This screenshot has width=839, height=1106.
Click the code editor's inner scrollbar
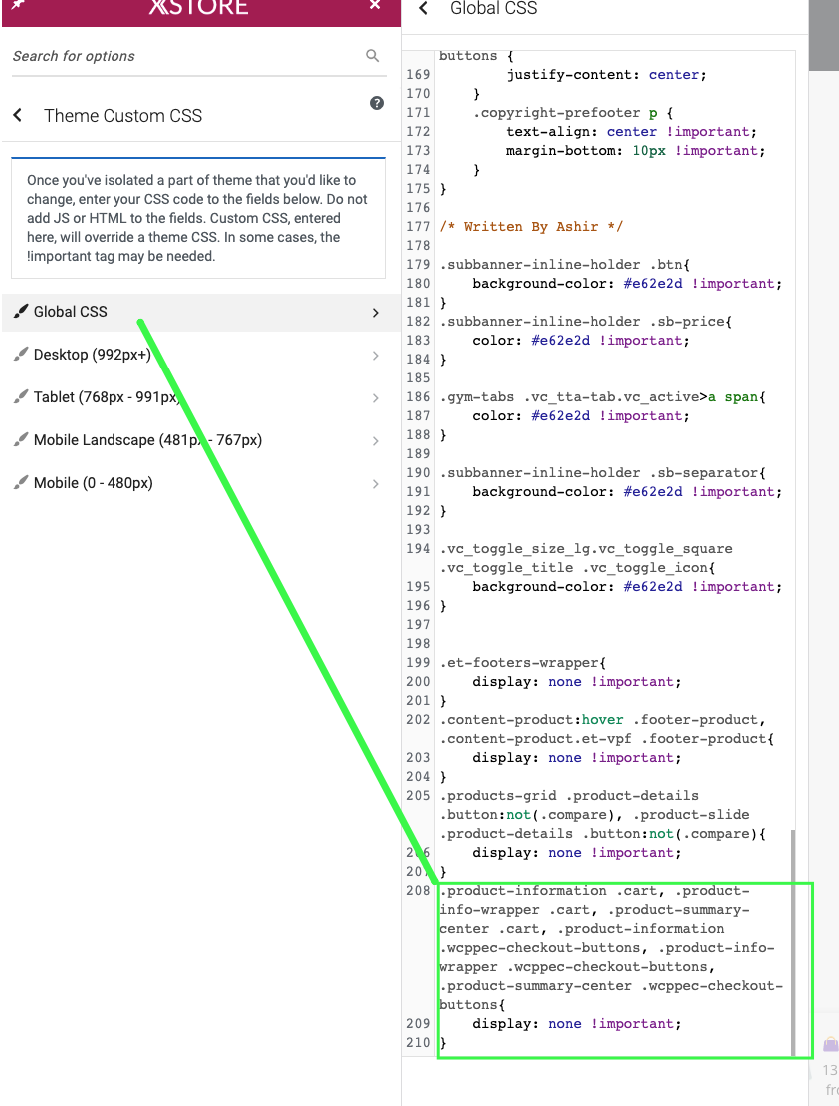793,942
